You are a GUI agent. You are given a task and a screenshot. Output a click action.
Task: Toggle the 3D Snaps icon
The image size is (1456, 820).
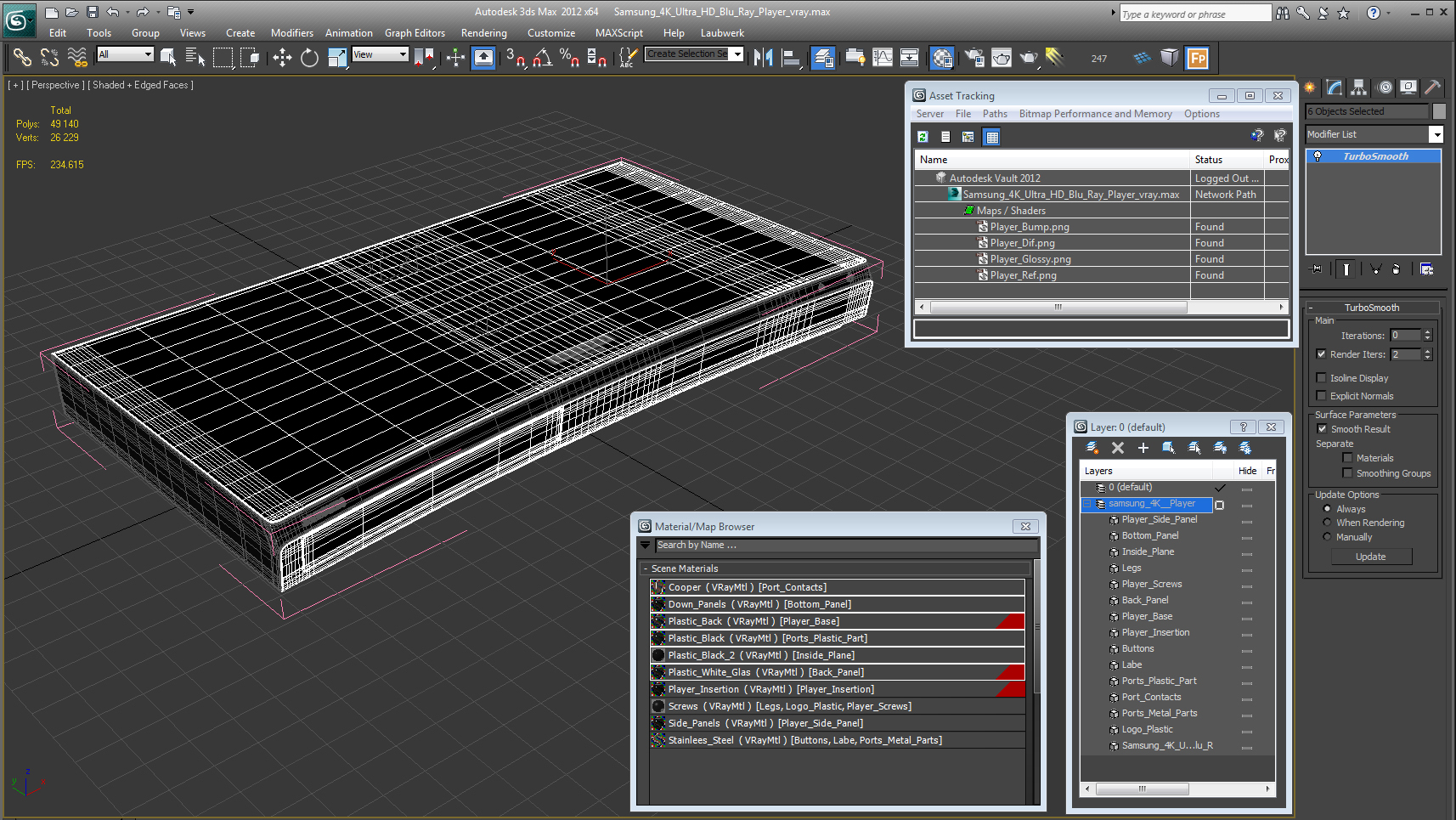[x=516, y=57]
